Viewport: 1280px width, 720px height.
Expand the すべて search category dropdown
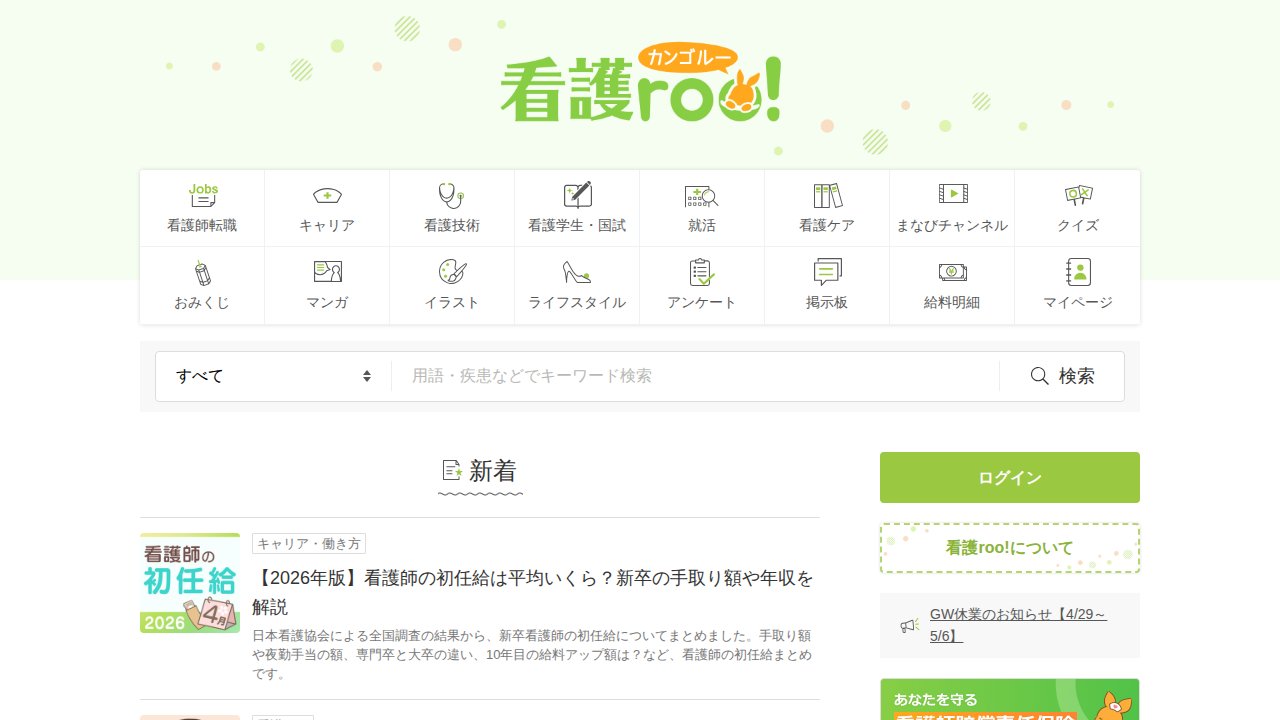point(272,375)
